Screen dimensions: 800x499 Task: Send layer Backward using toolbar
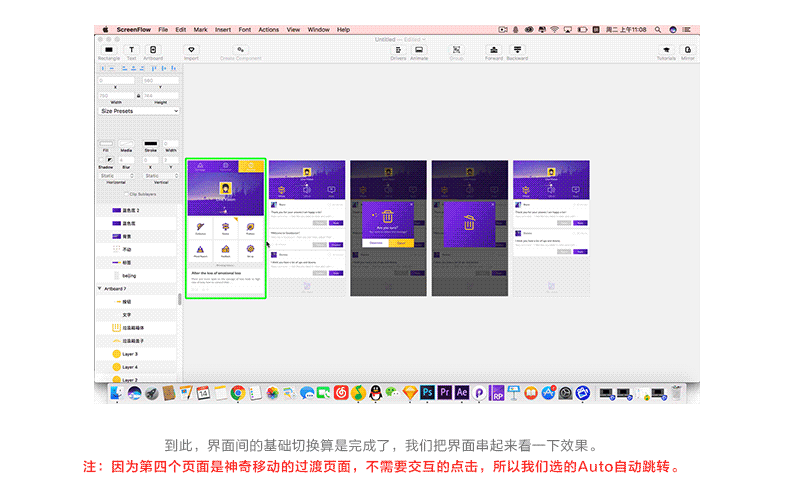(517, 49)
